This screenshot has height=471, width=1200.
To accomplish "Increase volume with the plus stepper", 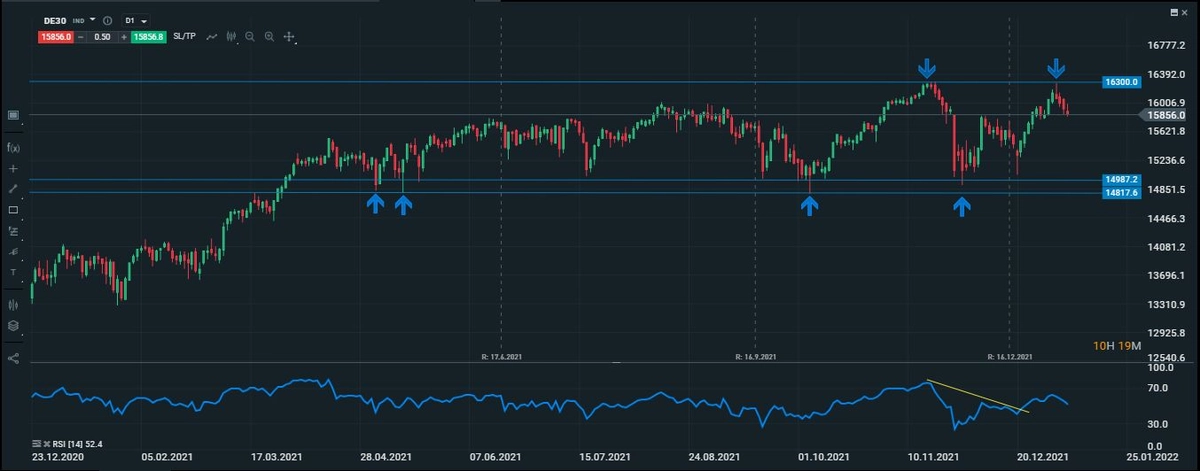I will [x=123, y=37].
